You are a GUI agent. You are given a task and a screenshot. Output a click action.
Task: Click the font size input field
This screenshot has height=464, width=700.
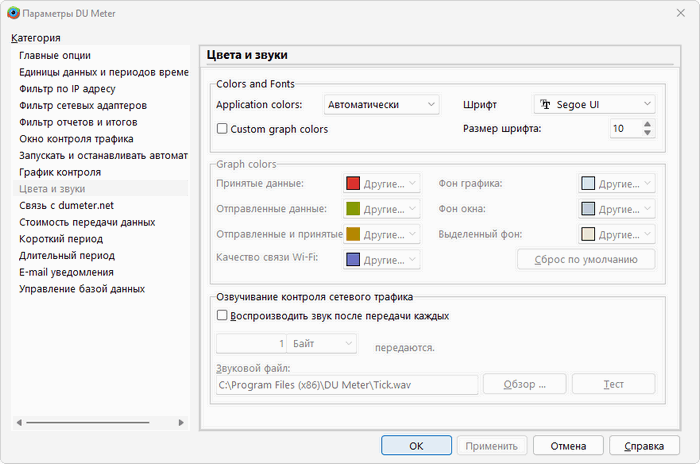coord(623,128)
